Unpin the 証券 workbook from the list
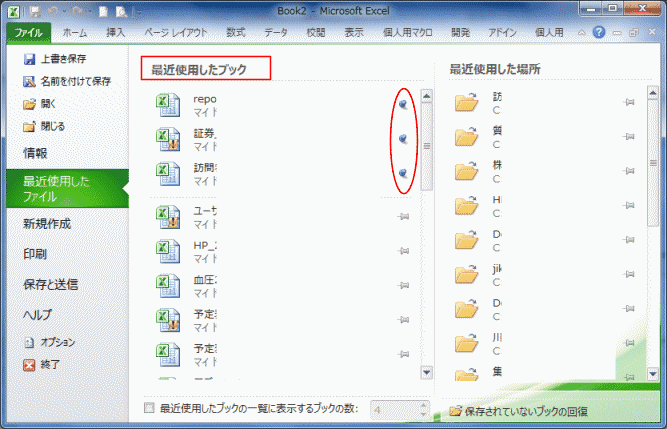 point(403,139)
